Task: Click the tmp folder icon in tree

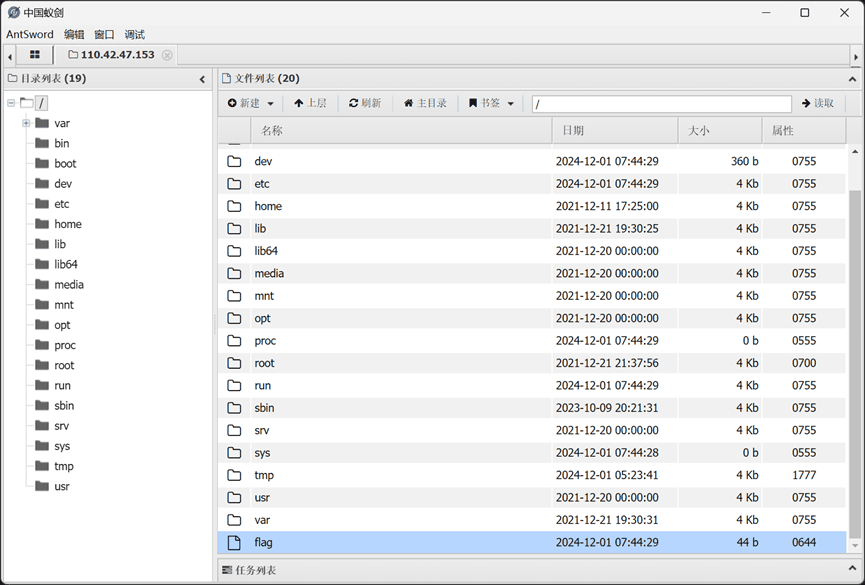Action: [42, 466]
